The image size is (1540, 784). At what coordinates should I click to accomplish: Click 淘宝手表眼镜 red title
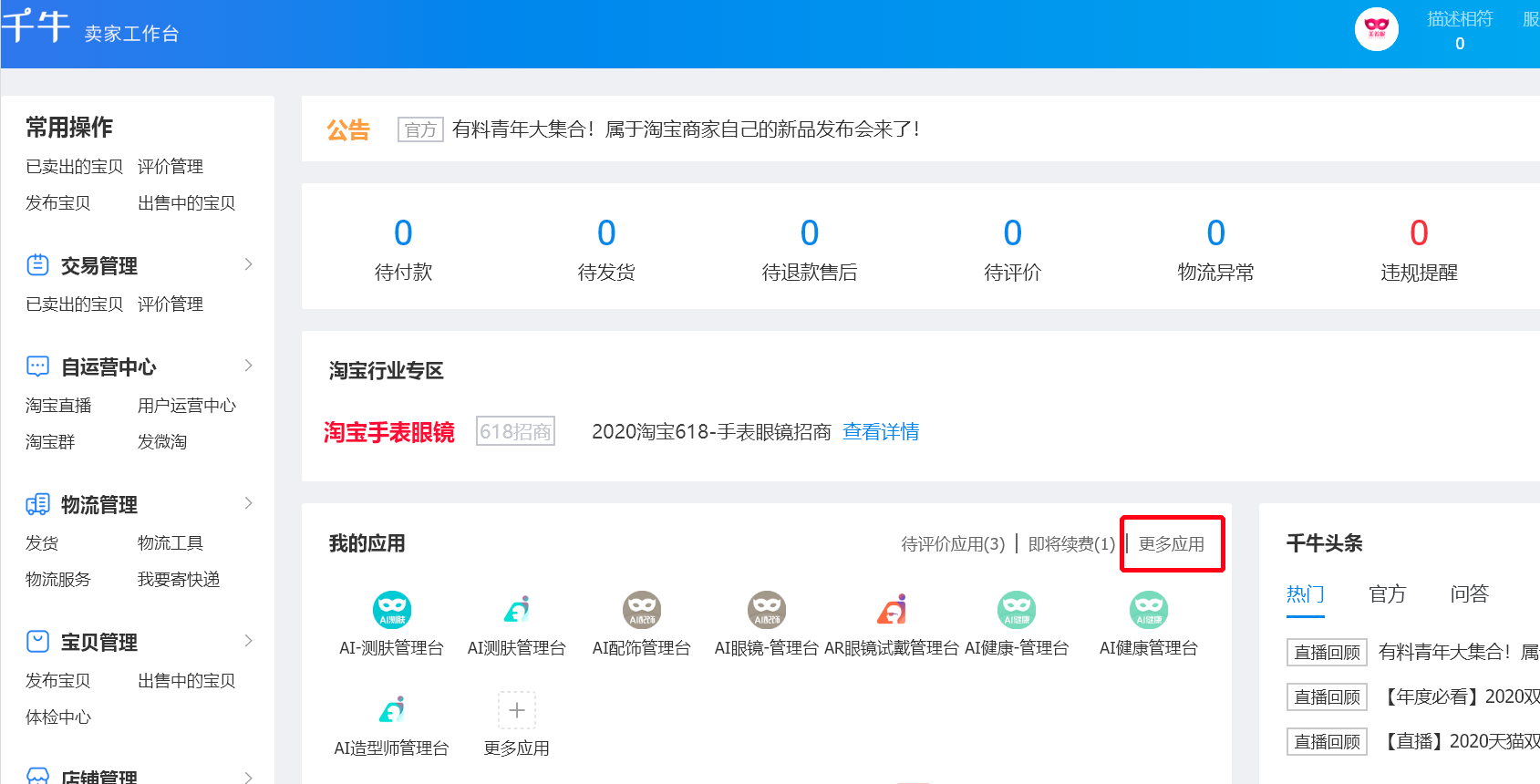pyautogui.click(x=389, y=432)
